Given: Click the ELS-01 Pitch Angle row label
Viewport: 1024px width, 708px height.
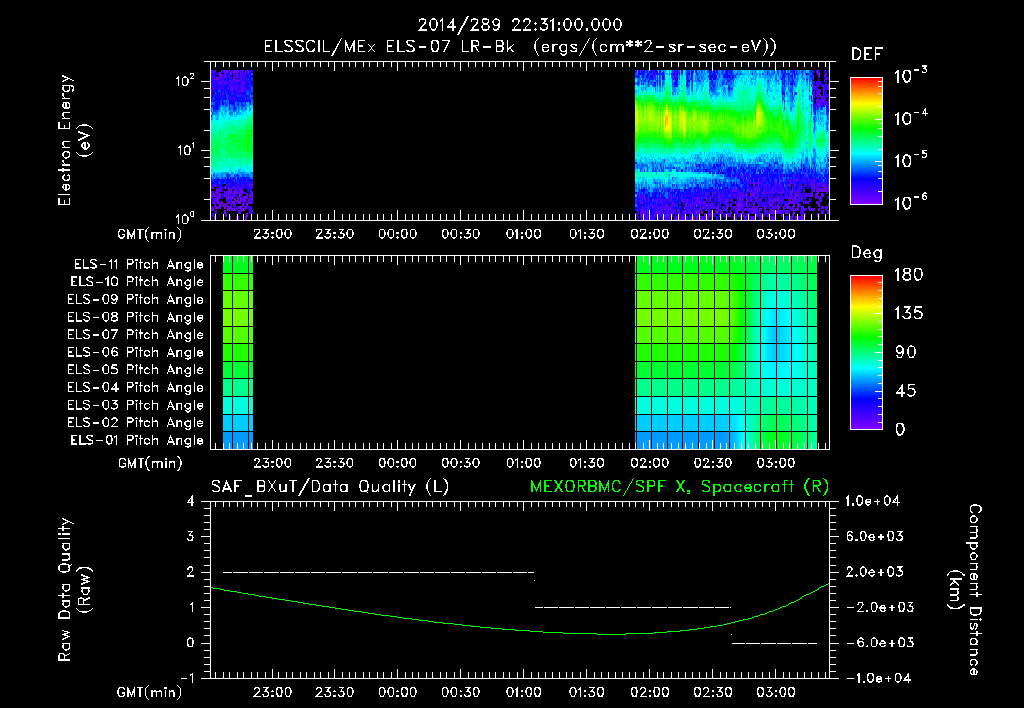Looking at the screenshot, I should tap(137, 440).
